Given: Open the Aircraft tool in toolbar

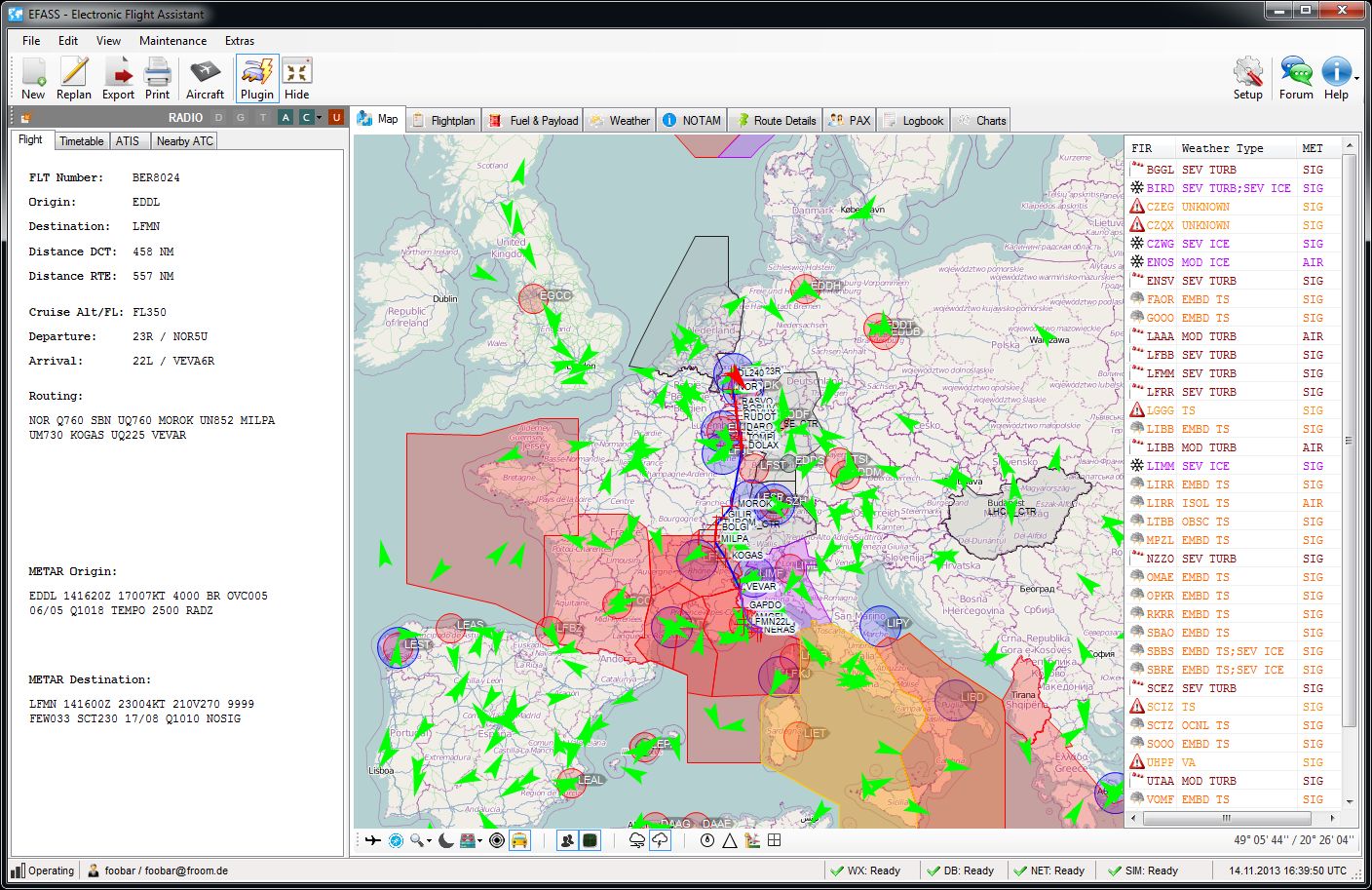Looking at the screenshot, I should click(x=205, y=78).
